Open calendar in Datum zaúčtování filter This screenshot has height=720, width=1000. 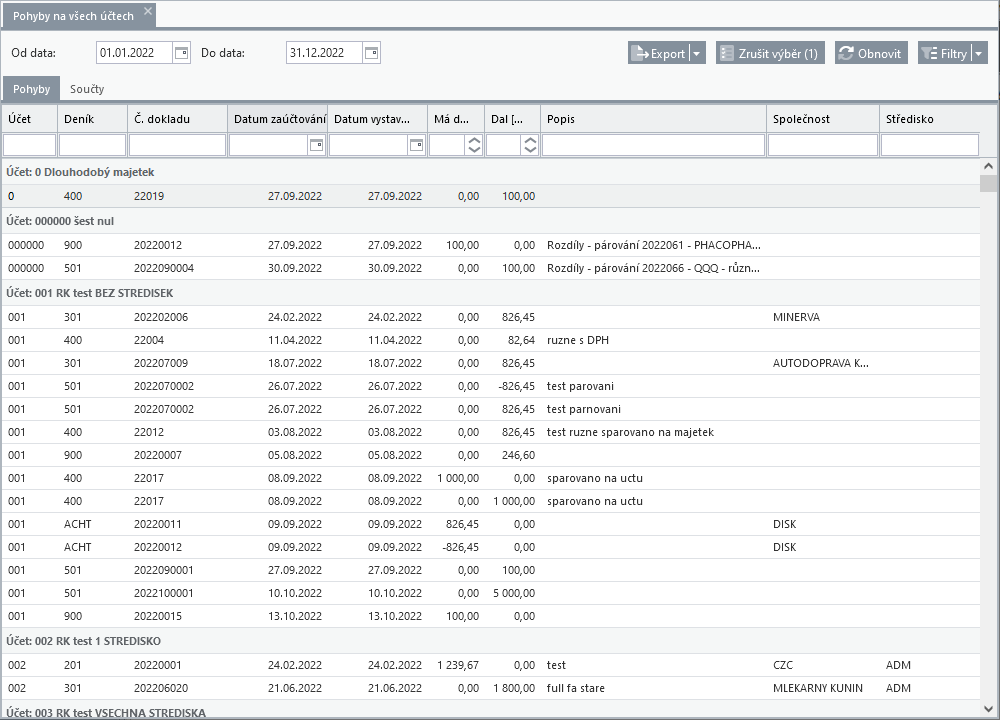(316, 145)
